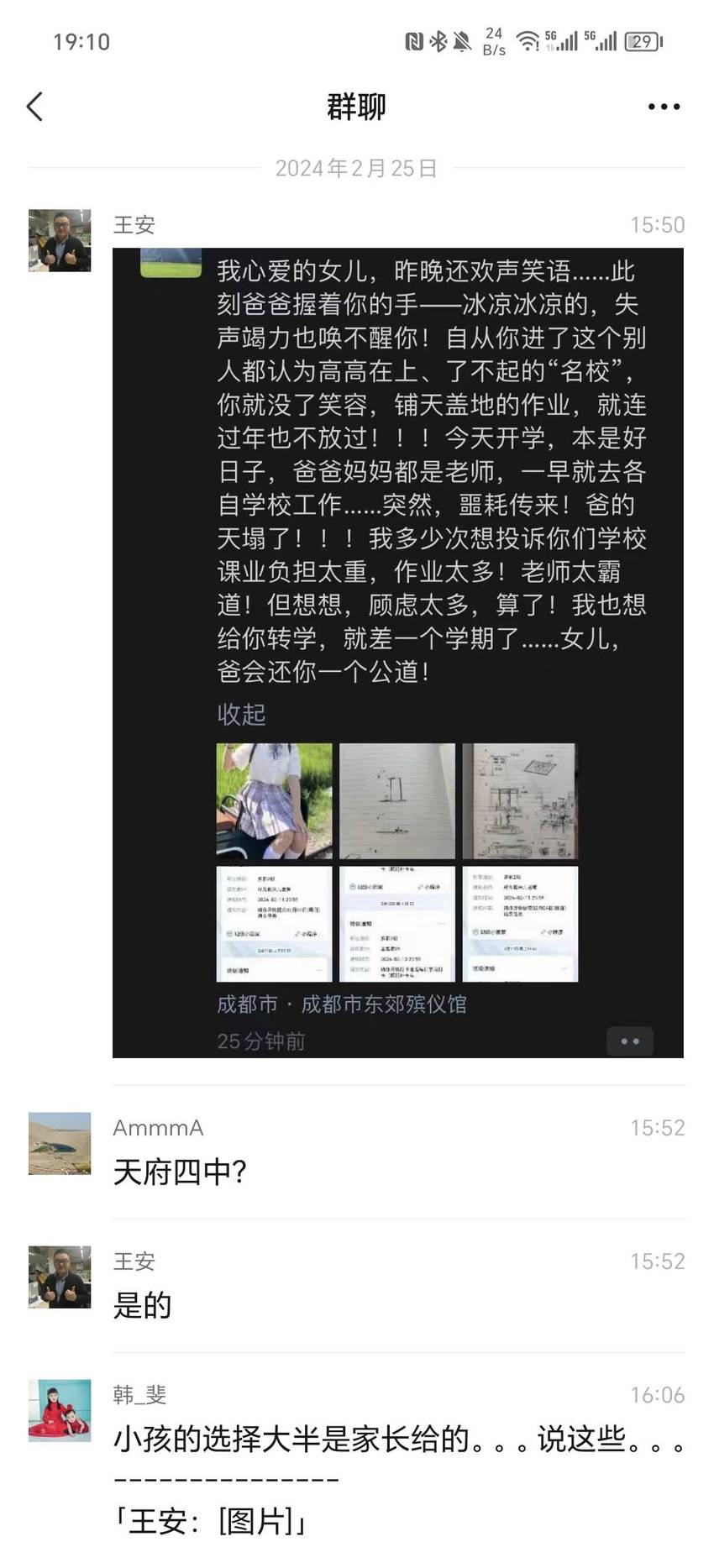This screenshot has width=714, height=1568.
Task: Open AmmmA's landscape avatar
Action: pos(60,1143)
